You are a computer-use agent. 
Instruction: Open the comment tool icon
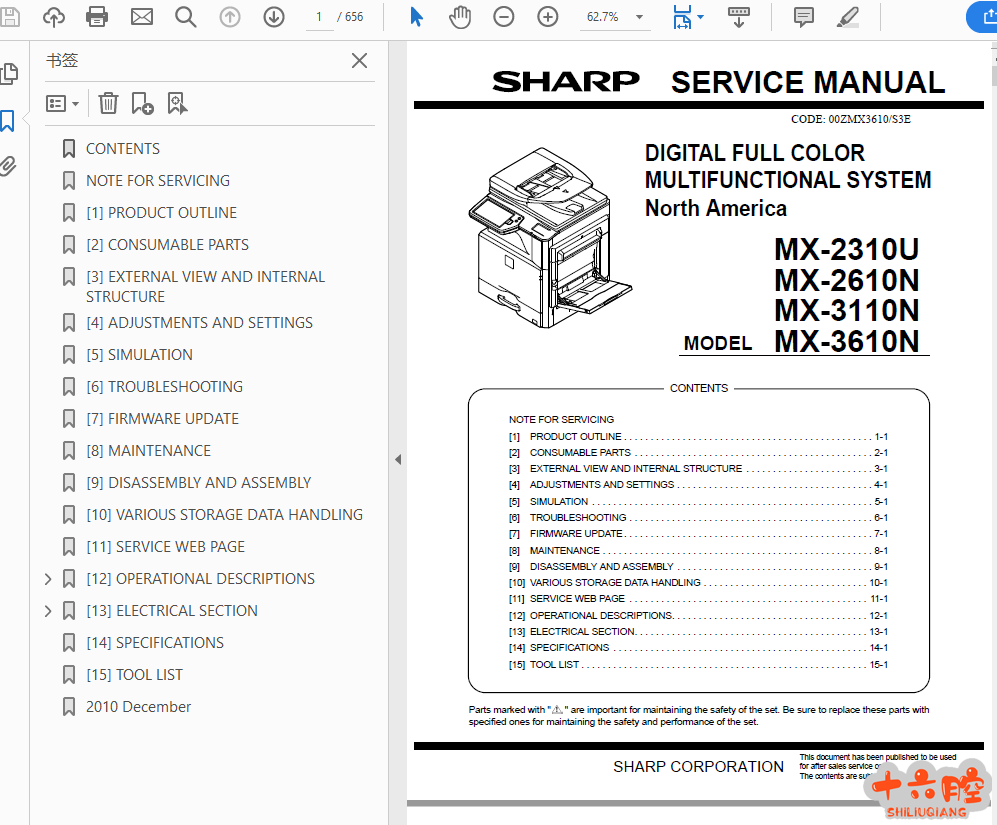803,17
